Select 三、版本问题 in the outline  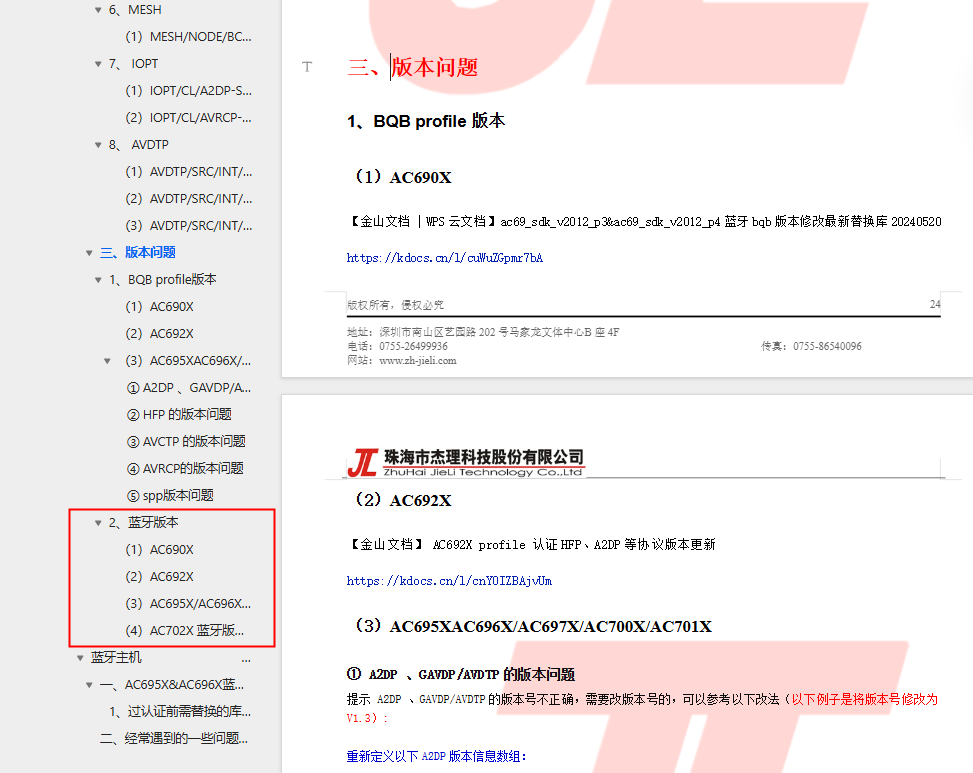(x=138, y=252)
